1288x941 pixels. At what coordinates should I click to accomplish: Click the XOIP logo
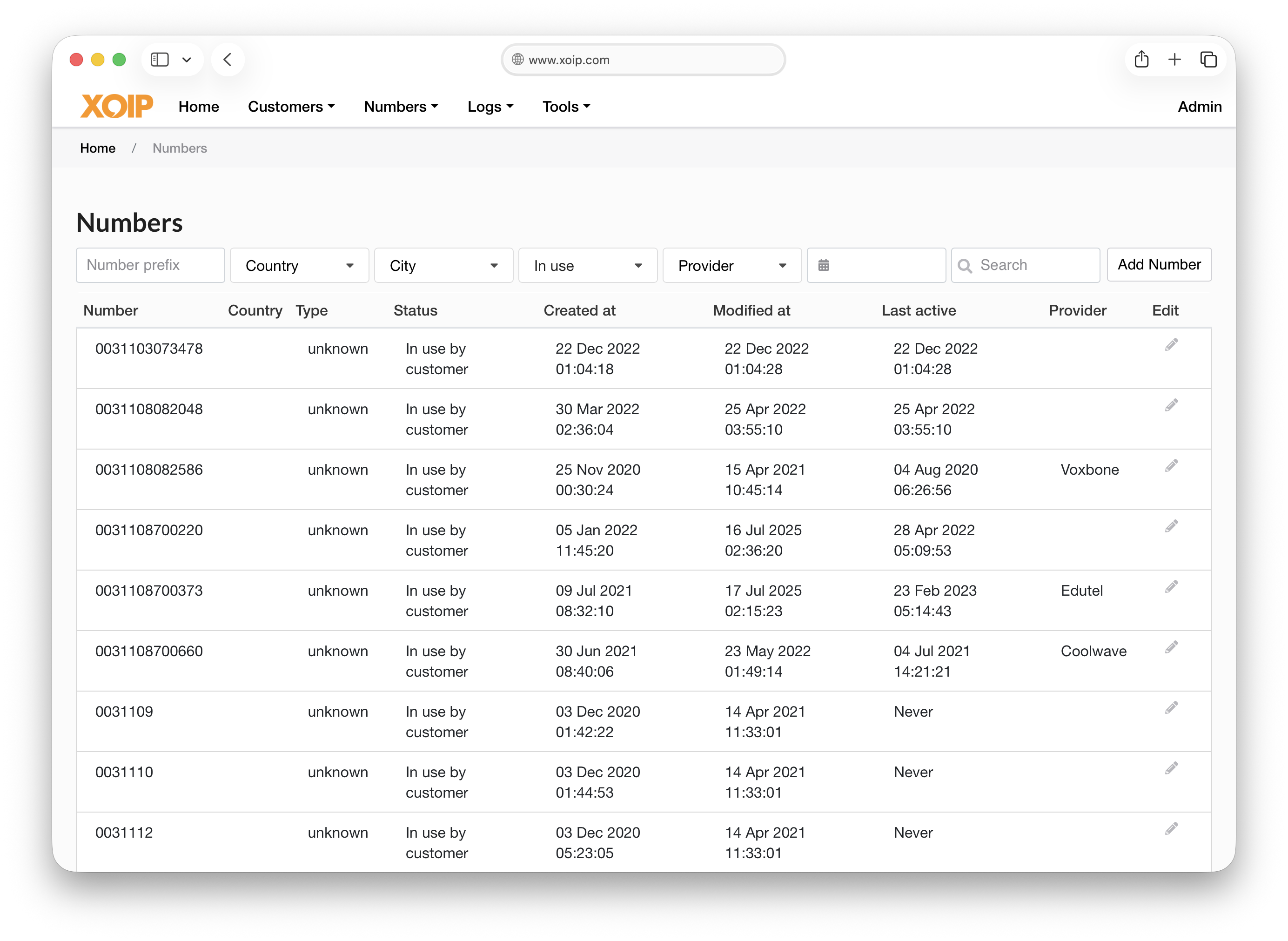tap(117, 106)
